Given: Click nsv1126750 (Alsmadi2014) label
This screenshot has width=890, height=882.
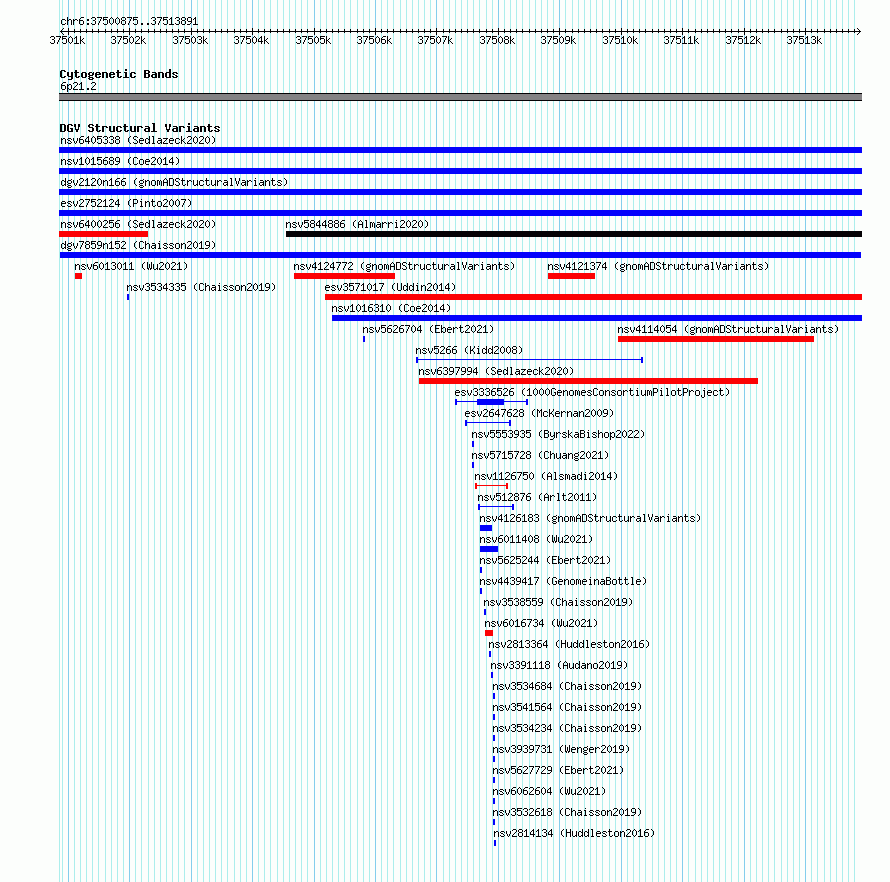Looking at the screenshot, I should [546, 476].
